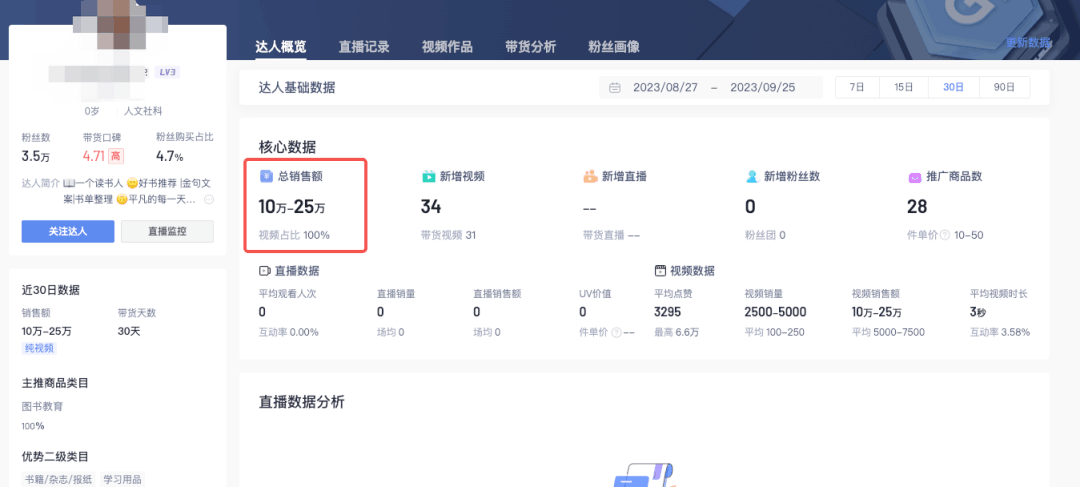Select the 15日 time range
1080x487 pixels.
[x=904, y=87]
